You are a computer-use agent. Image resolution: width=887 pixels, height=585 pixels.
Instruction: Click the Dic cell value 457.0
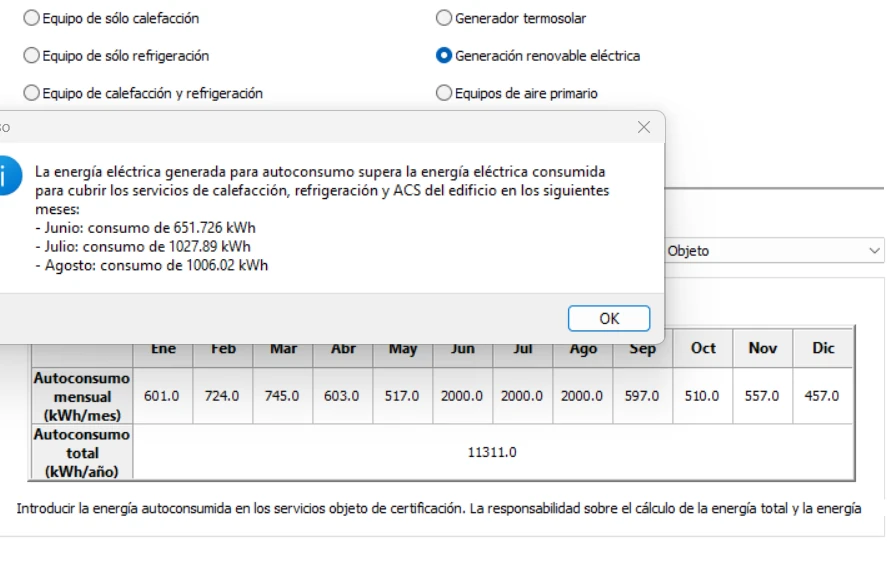[822, 396]
